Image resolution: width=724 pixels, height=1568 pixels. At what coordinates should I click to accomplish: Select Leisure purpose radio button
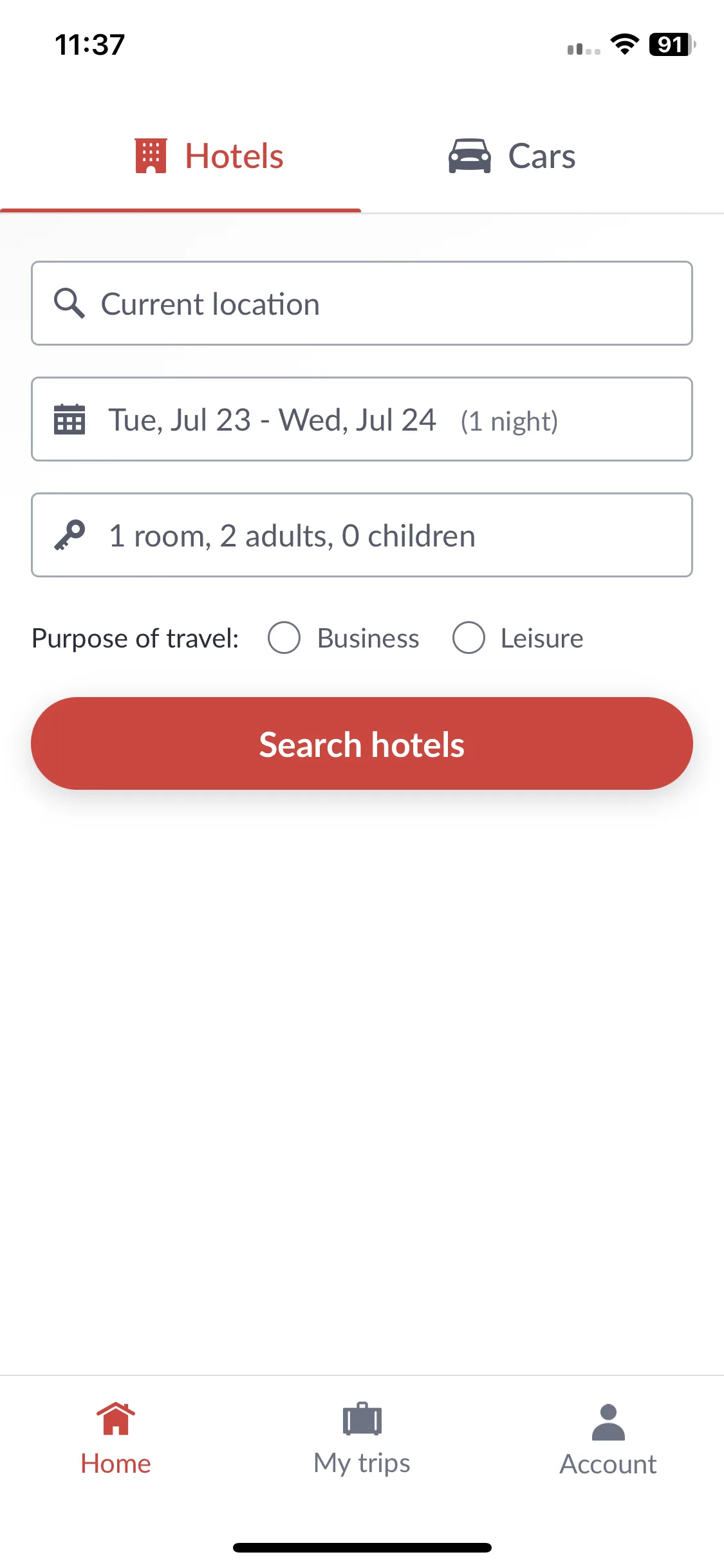coord(469,638)
